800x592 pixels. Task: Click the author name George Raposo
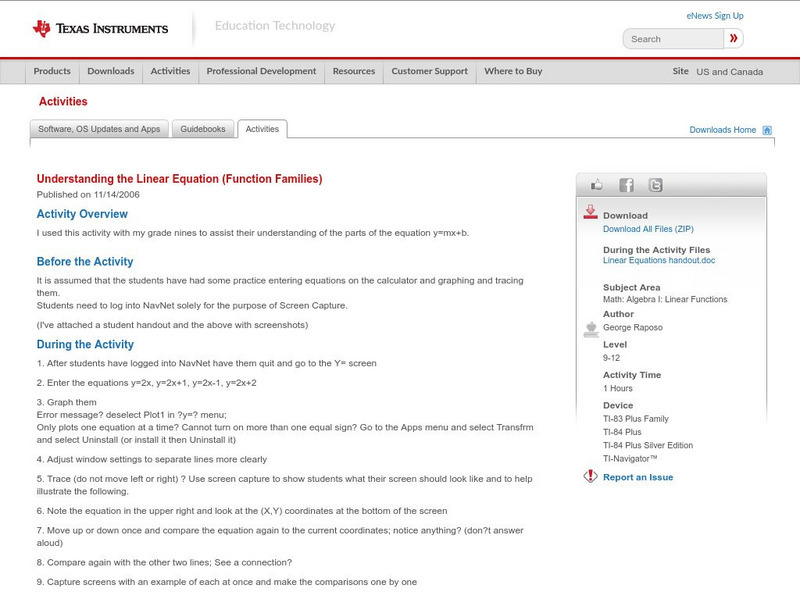coord(633,328)
